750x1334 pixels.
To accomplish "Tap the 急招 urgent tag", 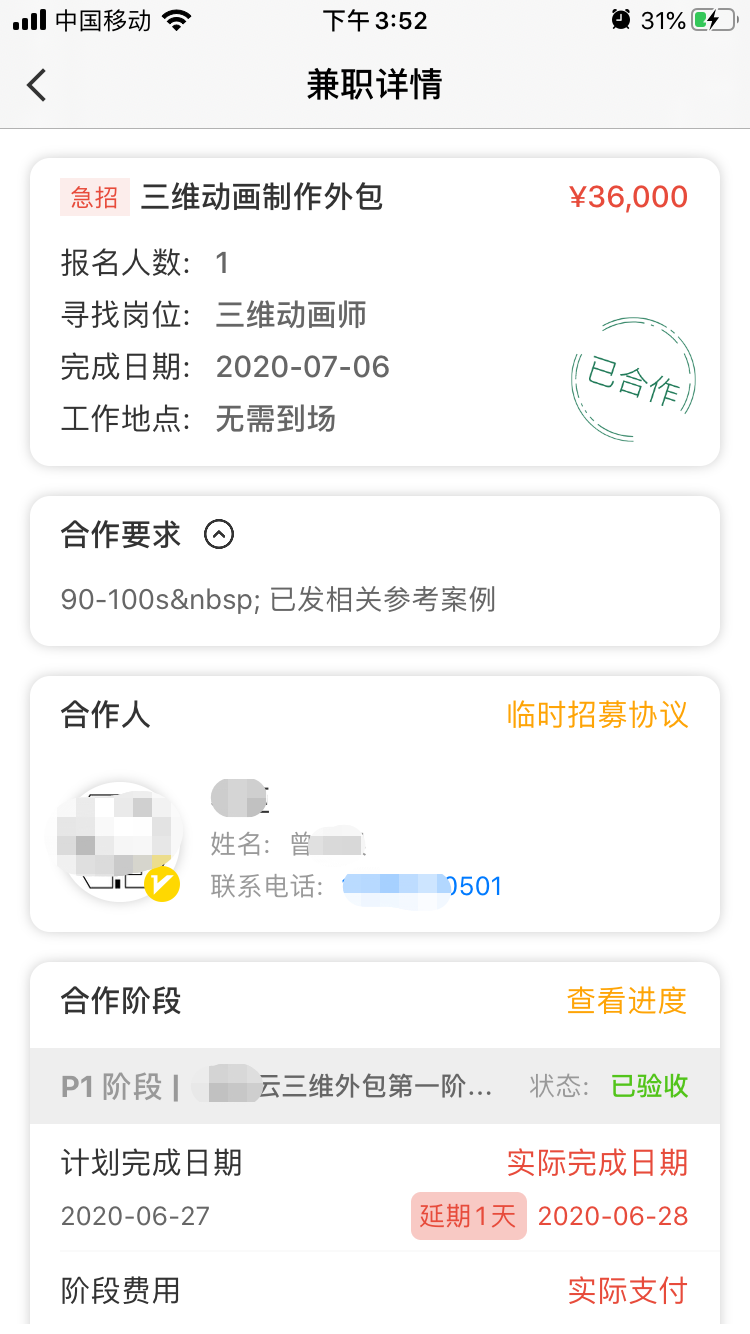I will click(x=95, y=197).
